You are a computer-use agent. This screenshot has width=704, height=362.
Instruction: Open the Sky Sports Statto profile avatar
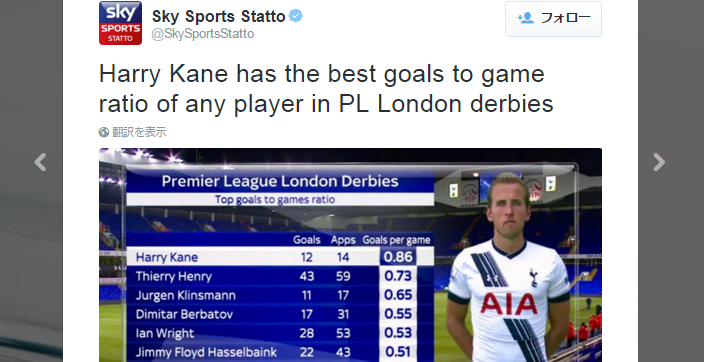click(120, 23)
